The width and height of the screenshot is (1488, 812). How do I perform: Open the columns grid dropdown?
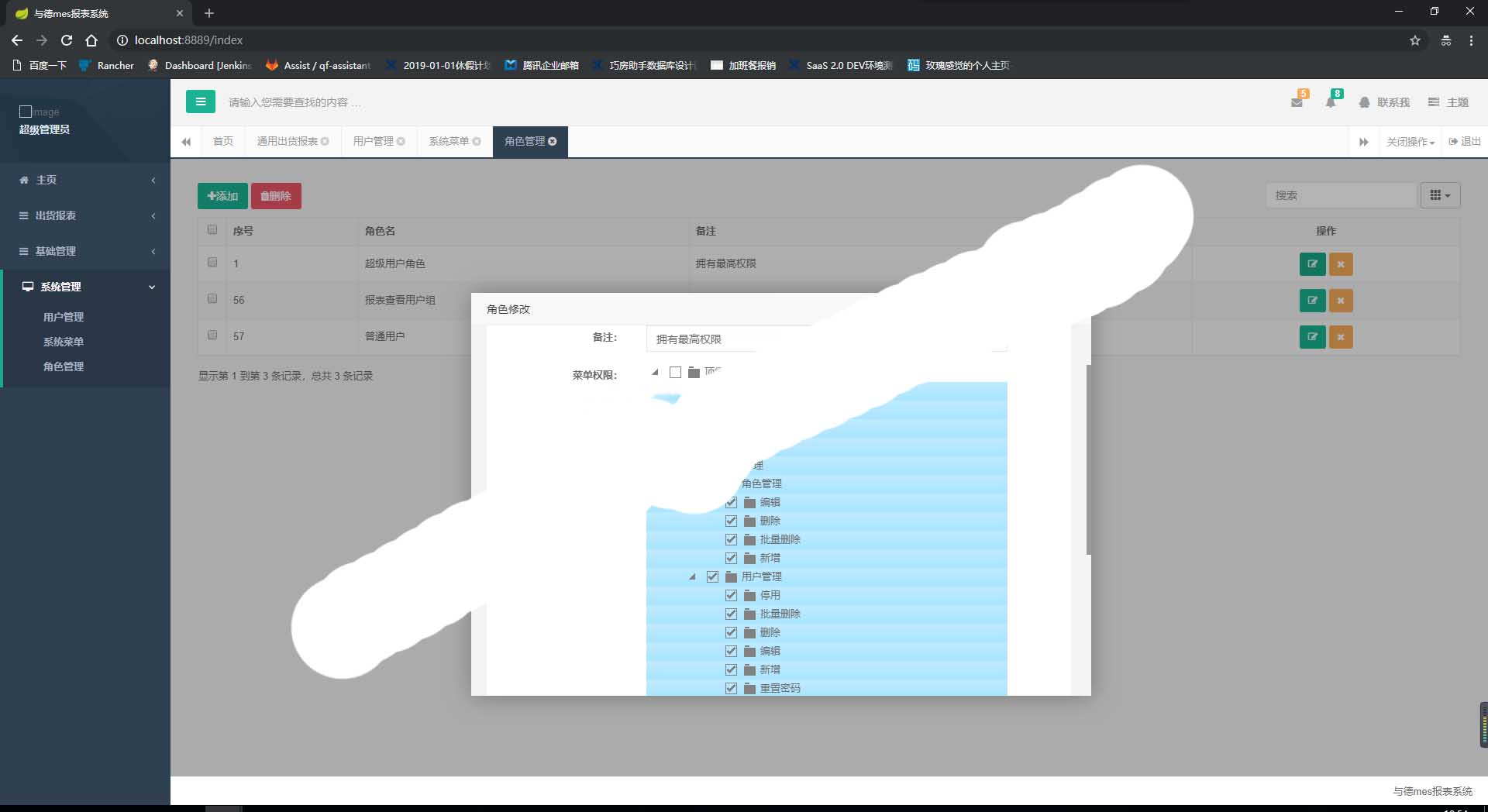pos(1439,195)
